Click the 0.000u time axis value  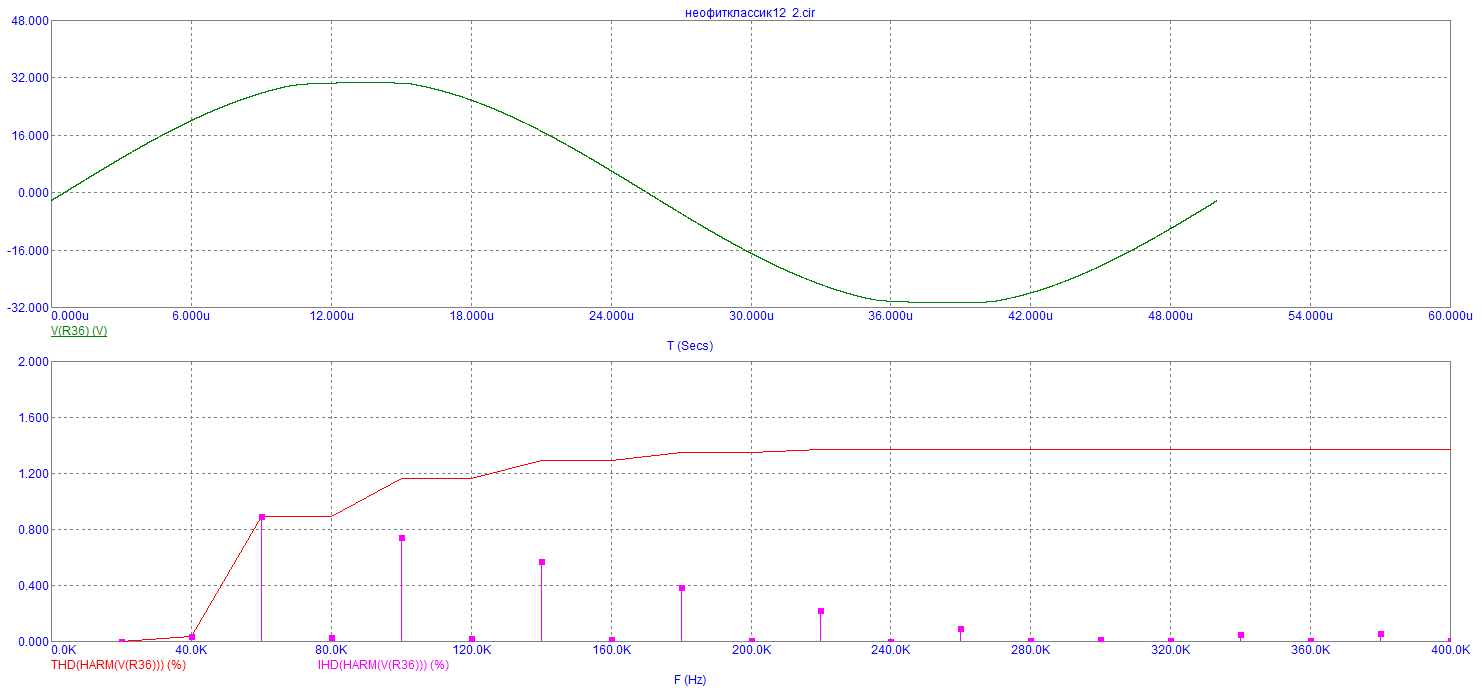[x=70, y=316]
